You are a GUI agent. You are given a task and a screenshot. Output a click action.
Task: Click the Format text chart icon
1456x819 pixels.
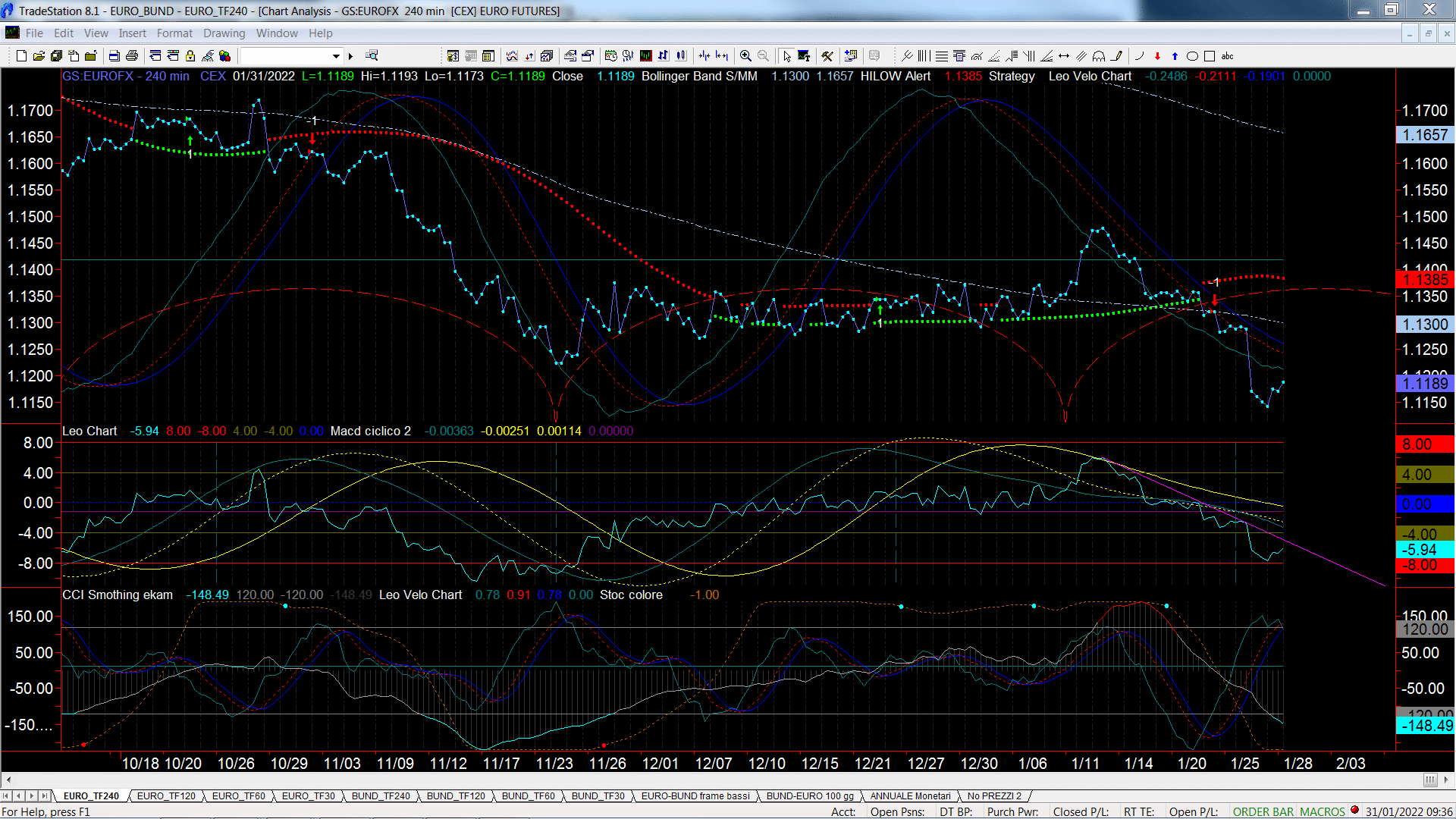[804, 56]
